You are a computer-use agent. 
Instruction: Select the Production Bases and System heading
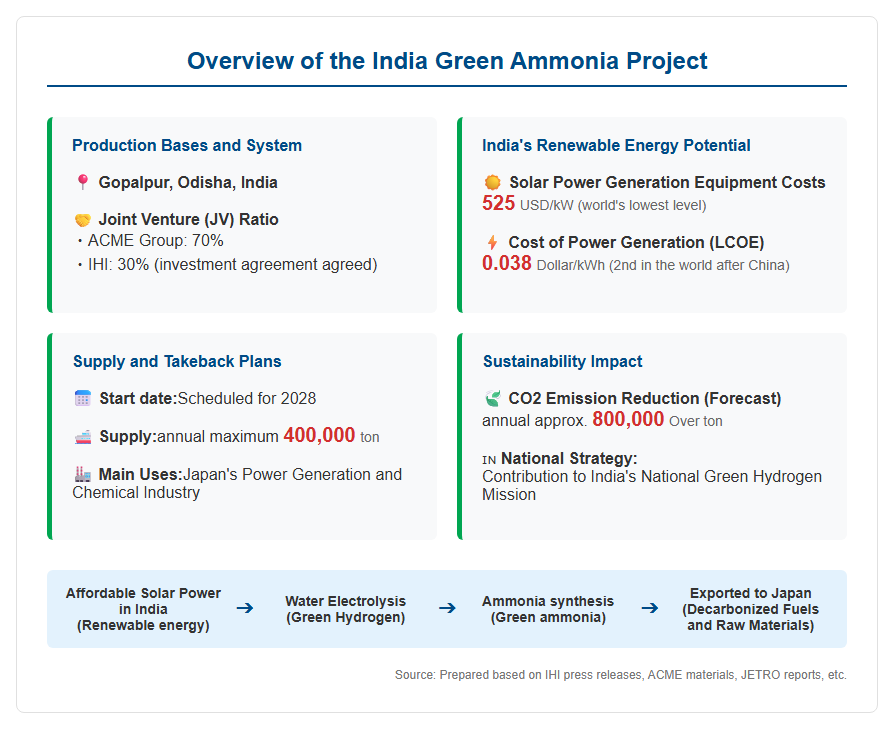pos(187,145)
